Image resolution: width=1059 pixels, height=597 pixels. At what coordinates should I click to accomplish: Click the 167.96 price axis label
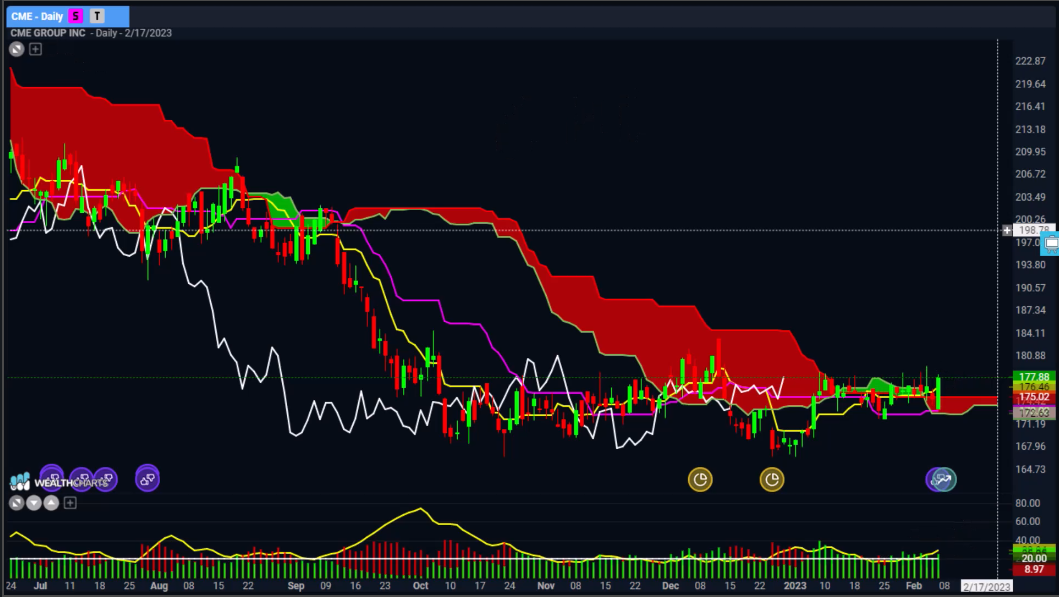pyautogui.click(x=1030, y=446)
